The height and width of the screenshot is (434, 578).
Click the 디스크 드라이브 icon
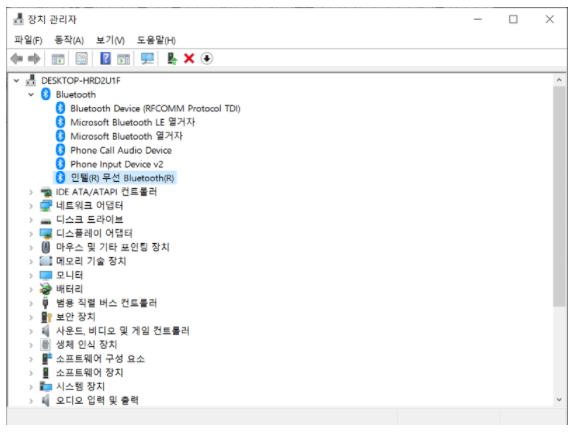[x=46, y=221]
